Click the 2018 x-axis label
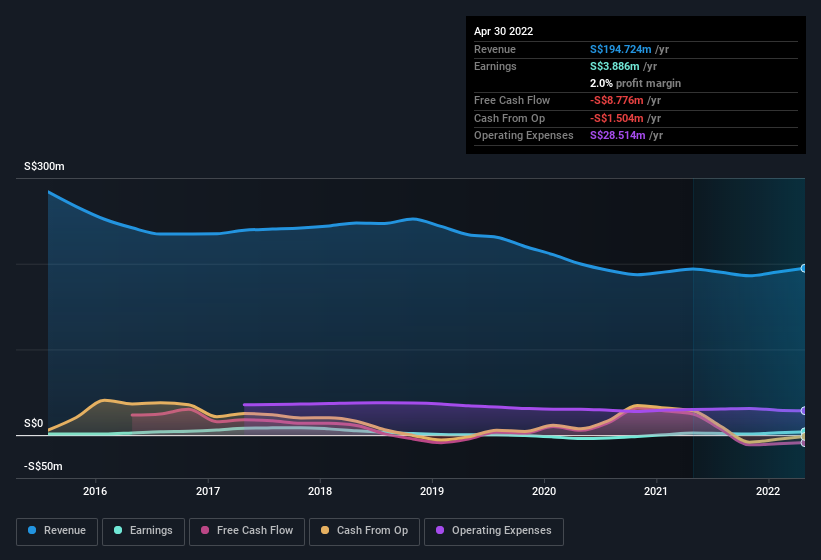This screenshot has height=560, width=821. click(x=320, y=491)
